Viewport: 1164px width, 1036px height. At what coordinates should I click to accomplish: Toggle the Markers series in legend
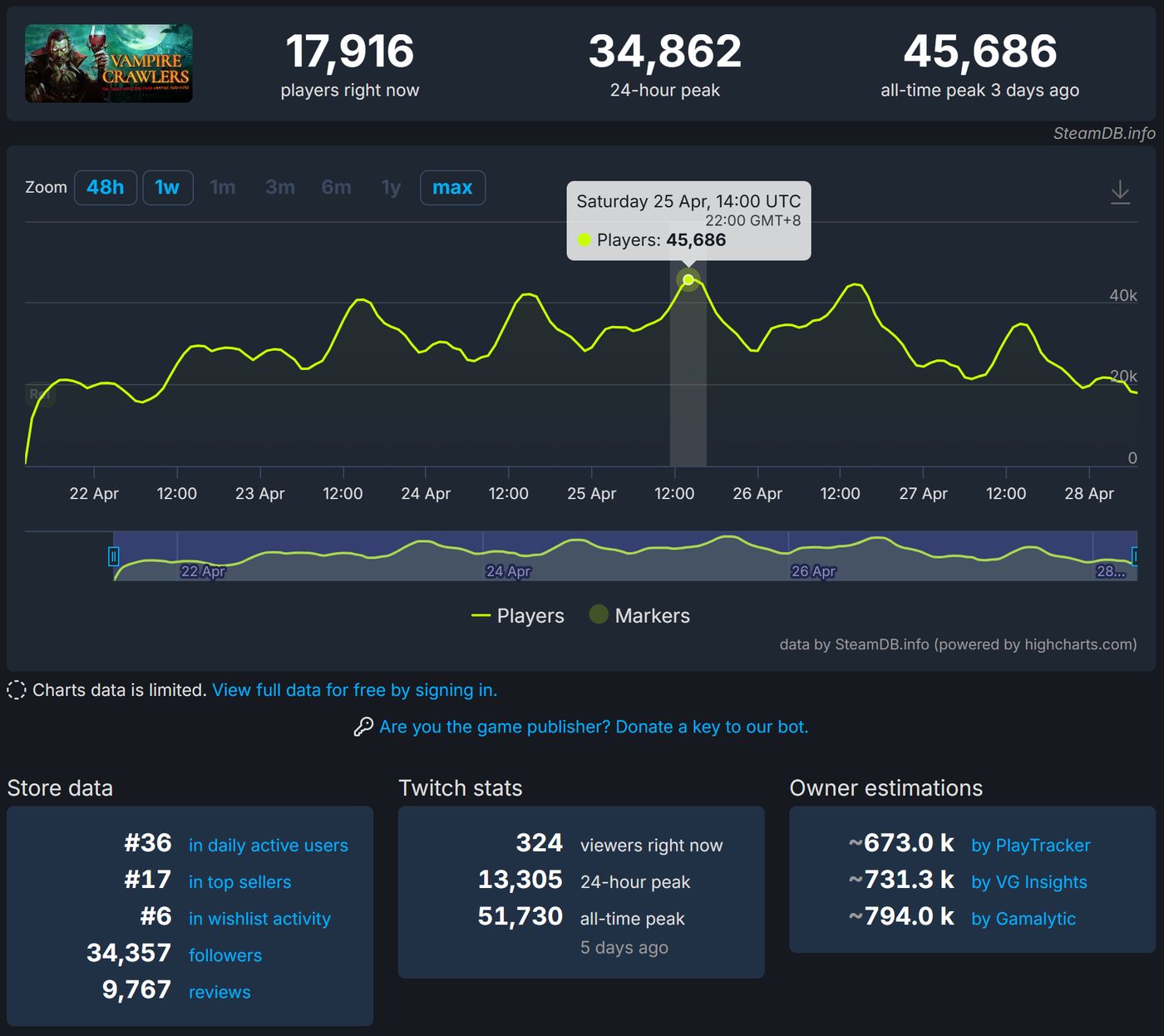[639, 615]
